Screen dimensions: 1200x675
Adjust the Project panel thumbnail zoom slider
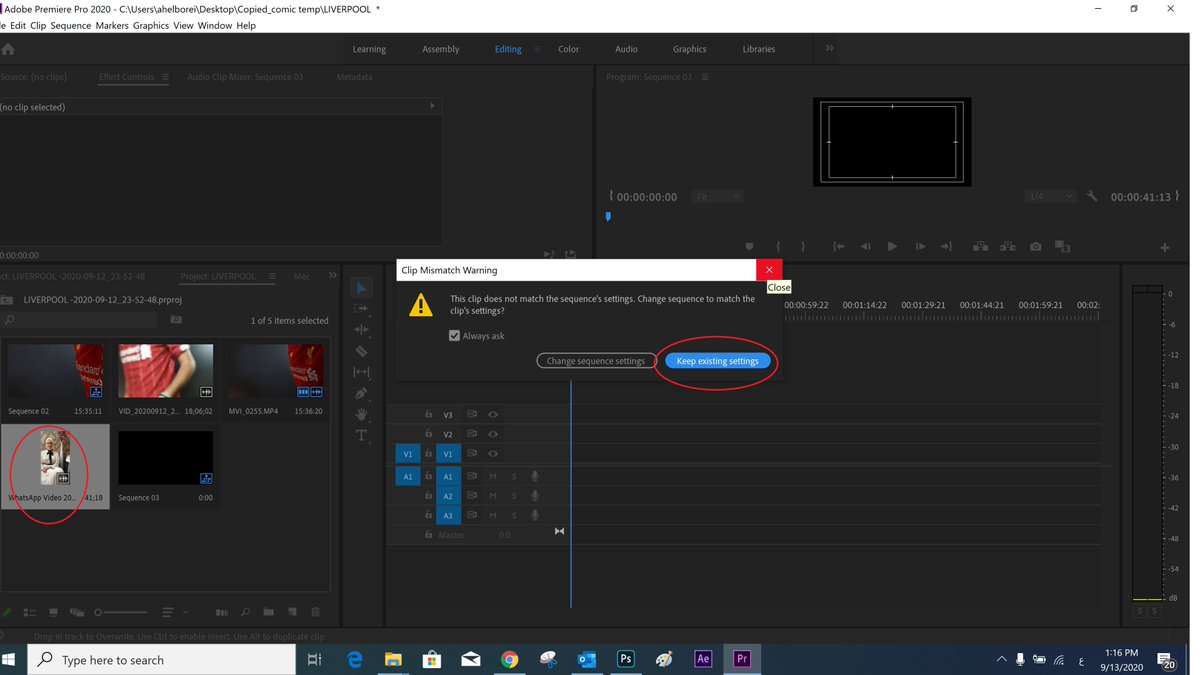[x=121, y=612]
